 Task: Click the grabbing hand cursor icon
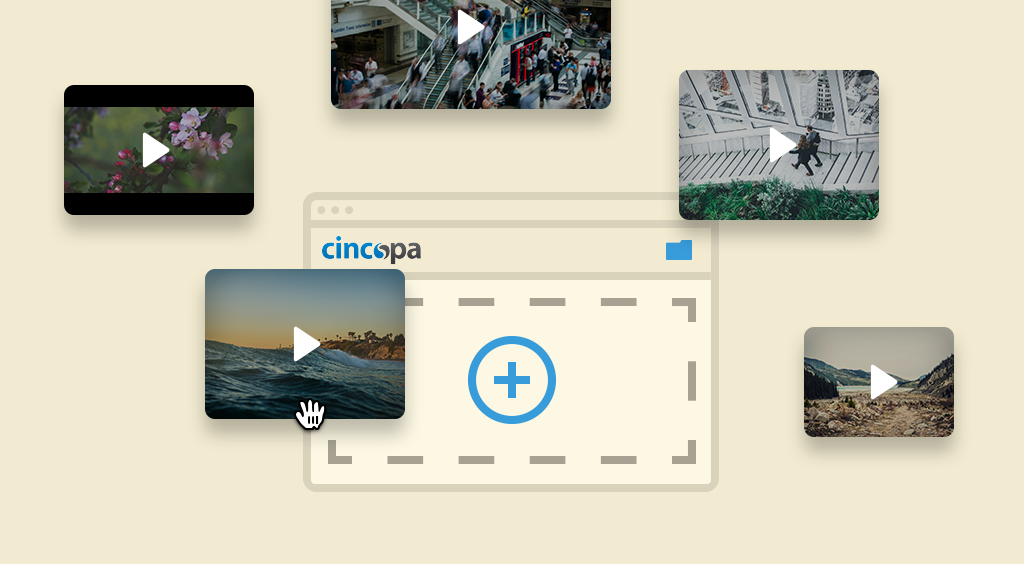coord(311,413)
